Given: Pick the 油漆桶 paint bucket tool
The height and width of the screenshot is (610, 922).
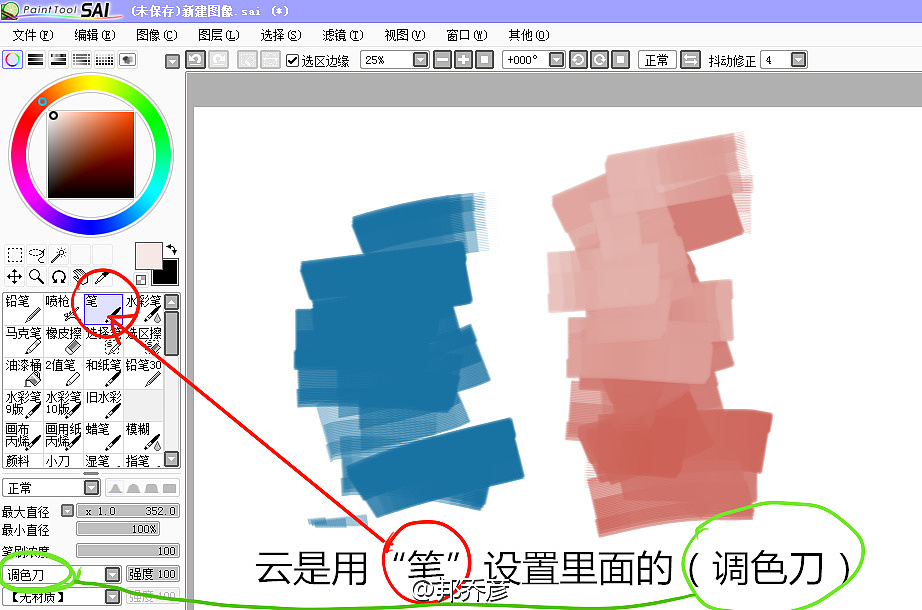Looking at the screenshot, I should [x=22, y=373].
